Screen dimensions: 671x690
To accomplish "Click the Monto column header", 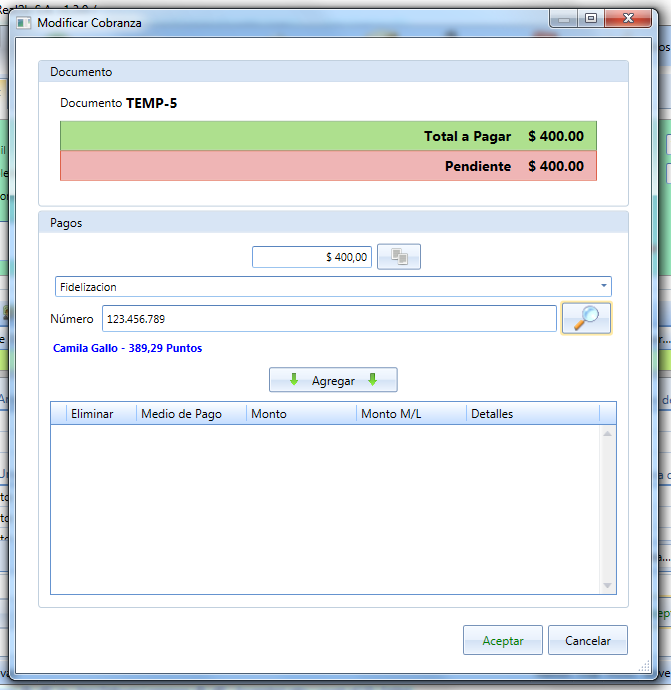I will coord(301,414).
